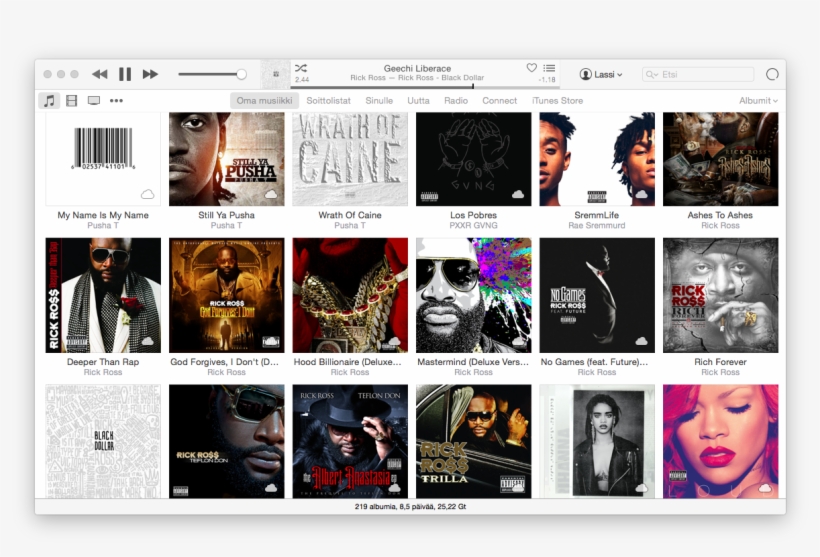Select the Oma musiikki tab
This screenshot has height=557, width=820.
point(264,100)
